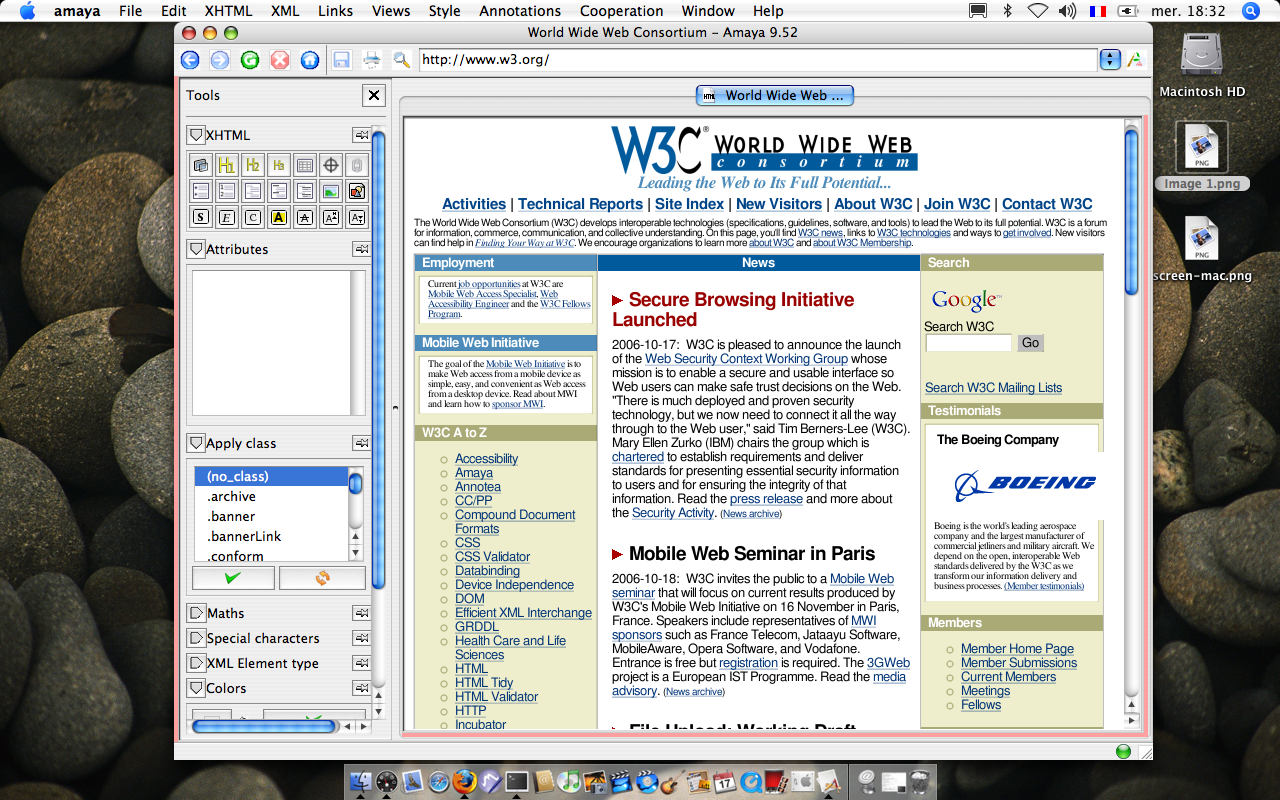The width and height of the screenshot is (1280, 800).
Task: Apply Emphasis style with the E tool
Action: pyautogui.click(x=227, y=217)
